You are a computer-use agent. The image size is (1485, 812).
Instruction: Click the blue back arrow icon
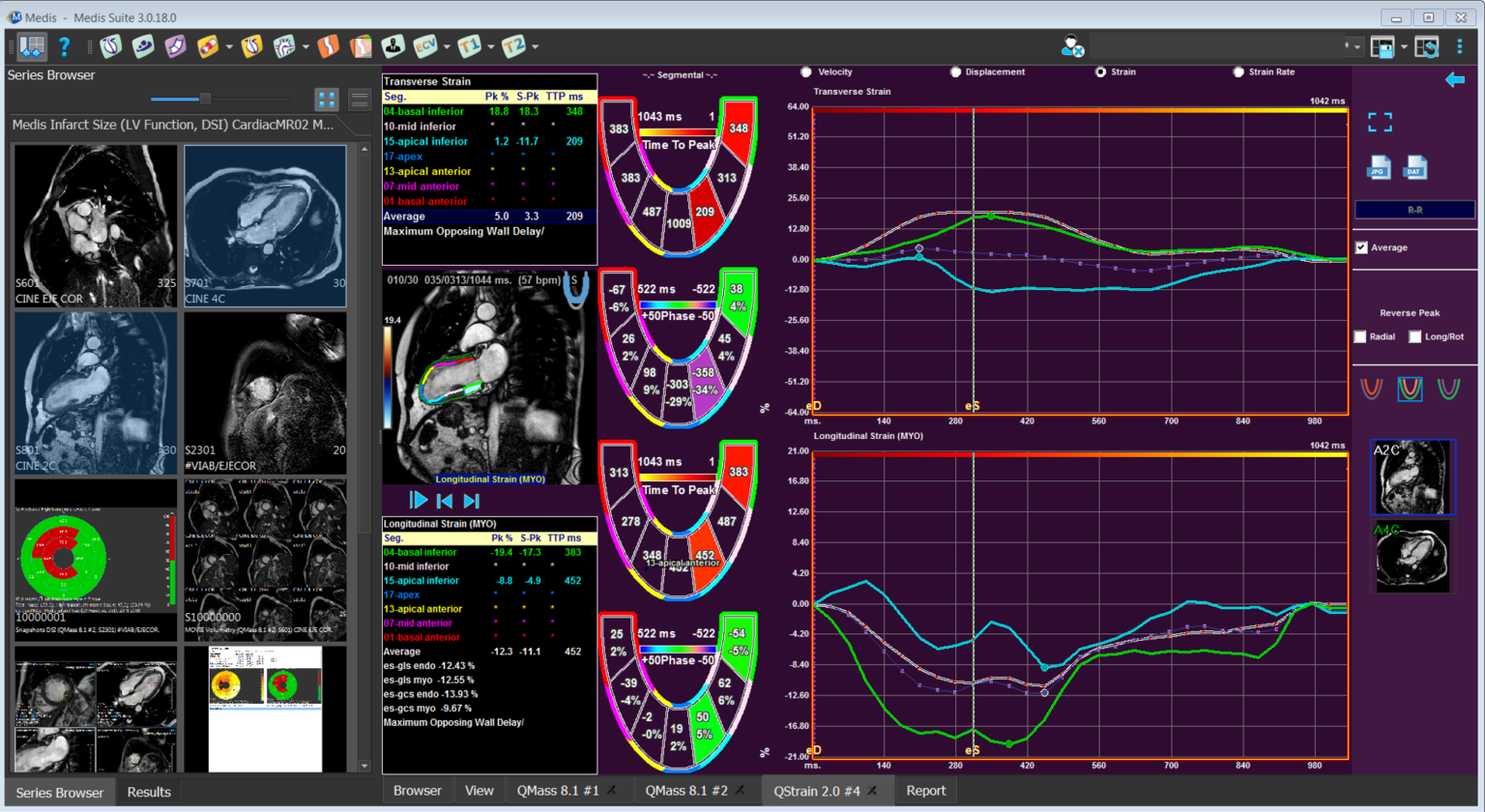pos(1455,80)
